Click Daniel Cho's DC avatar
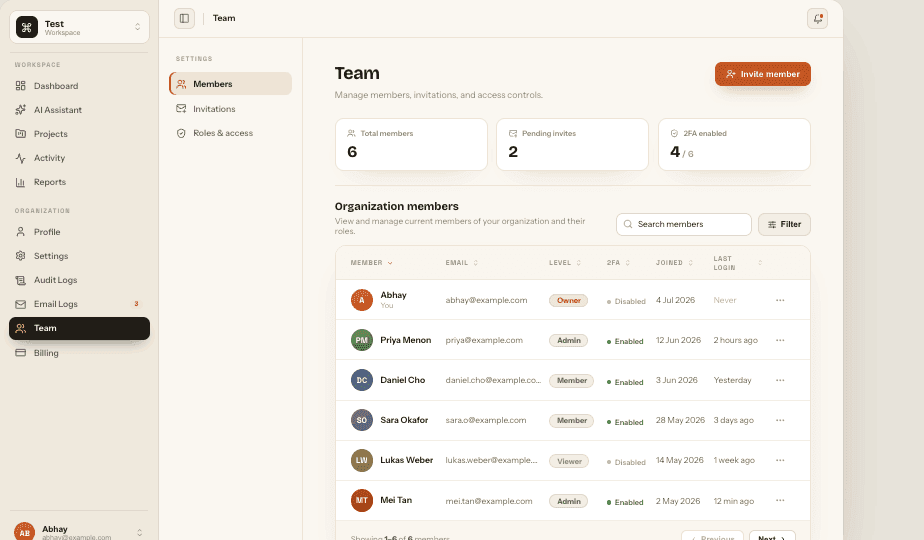This screenshot has width=924, height=540. coord(362,380)
